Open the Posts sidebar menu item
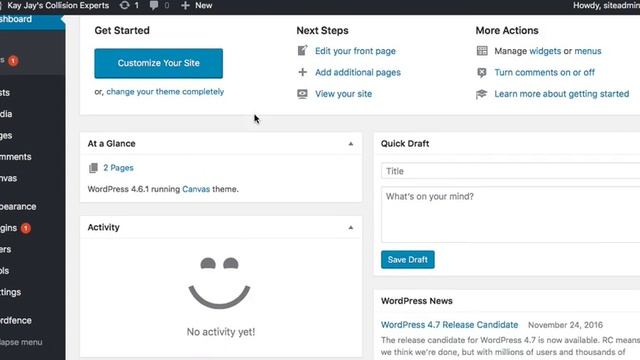Viewport: 640px width, 360px height. pyautogui.click(x=32, y=93)
